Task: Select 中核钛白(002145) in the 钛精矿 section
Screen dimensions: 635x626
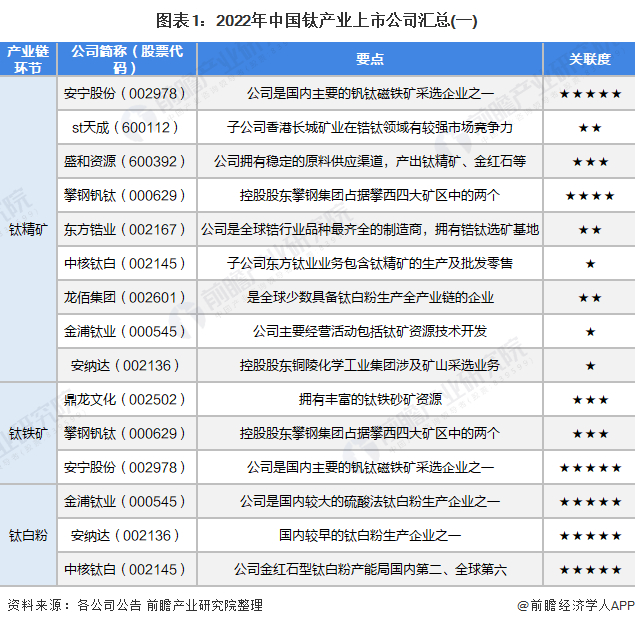Action: pos(125,264)
